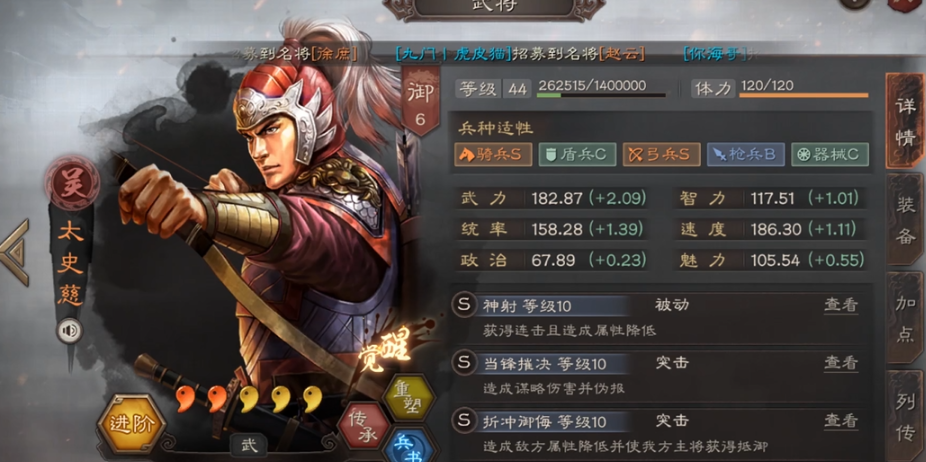Choose the 枪兵B troop aptitude badge
Image resolution: width=926 pixels, height=462 pixels.
[746, 154]
